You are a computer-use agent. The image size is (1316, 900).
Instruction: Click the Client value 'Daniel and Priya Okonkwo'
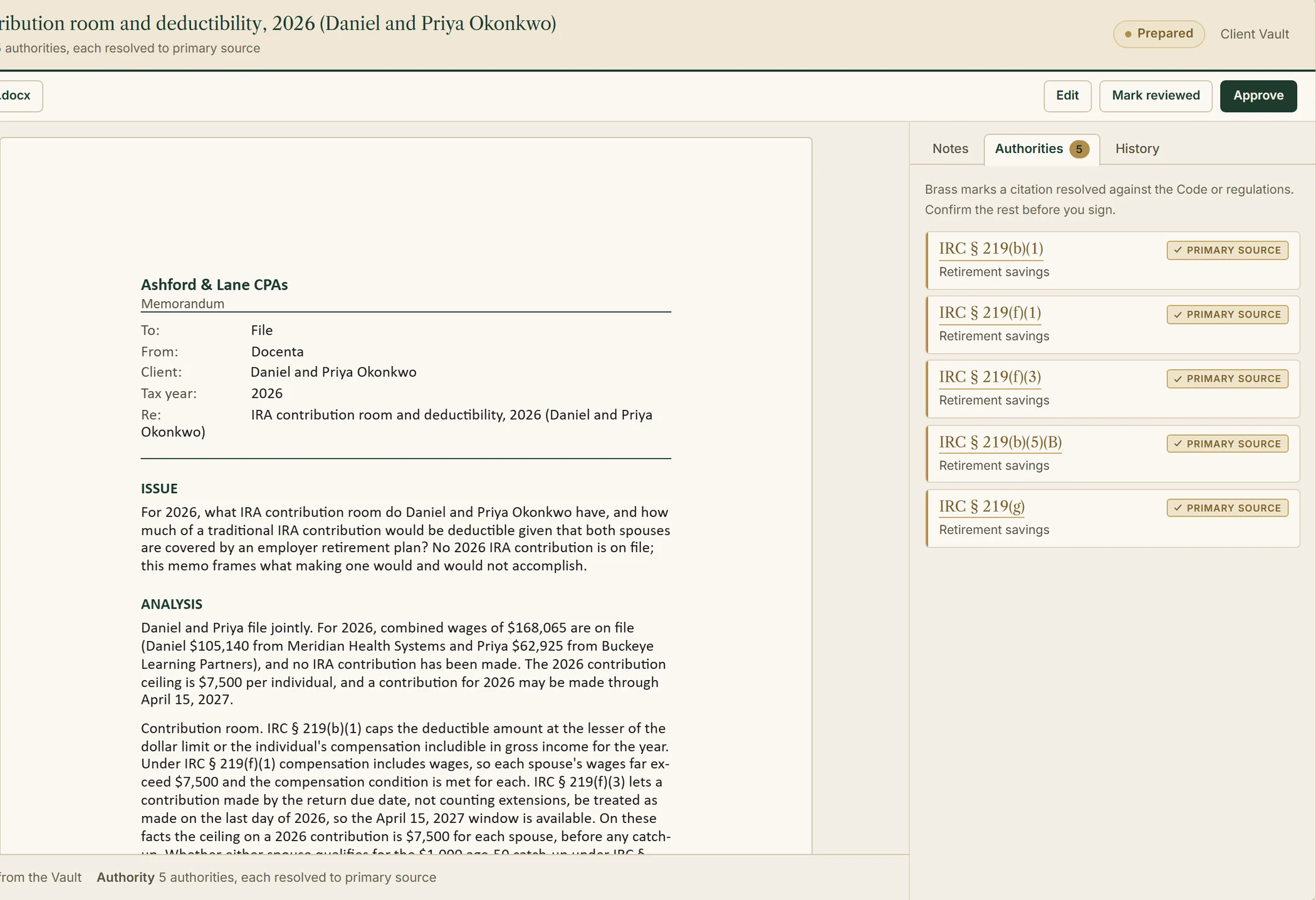click(333, 372)
